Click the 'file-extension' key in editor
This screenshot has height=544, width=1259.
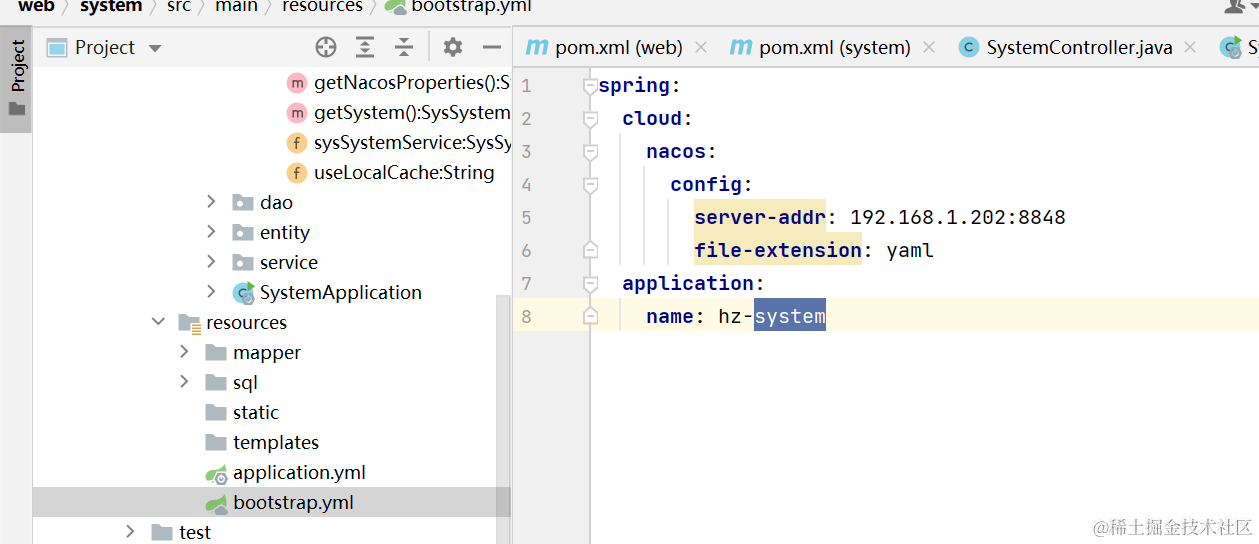tap(778, 250)
